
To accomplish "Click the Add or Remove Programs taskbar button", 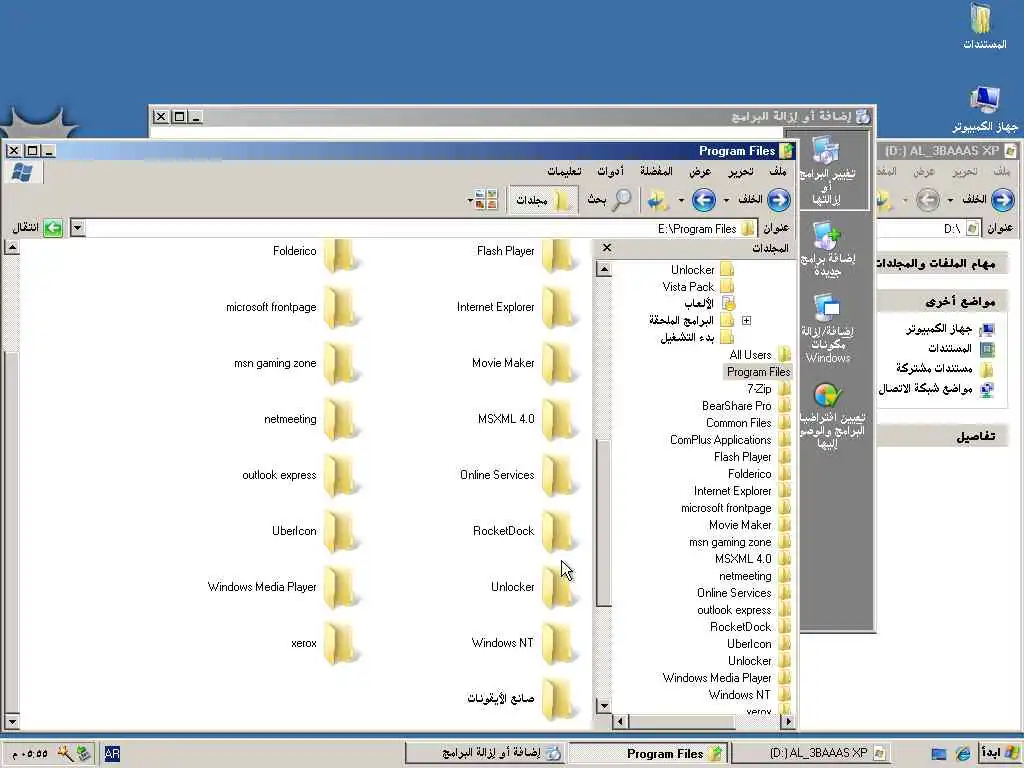I will click(x=485, y=754).
